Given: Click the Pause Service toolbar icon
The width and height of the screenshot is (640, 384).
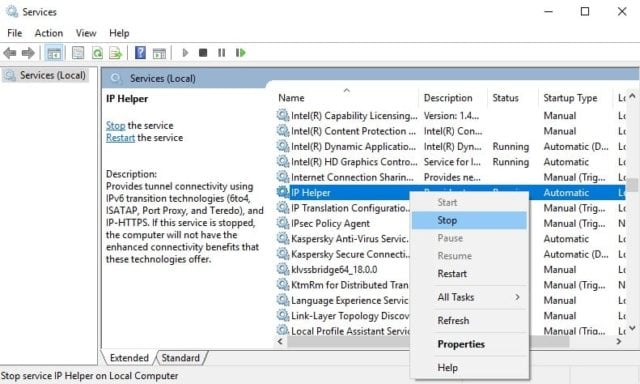Looking at the screenshot, I should click(221, 53).
